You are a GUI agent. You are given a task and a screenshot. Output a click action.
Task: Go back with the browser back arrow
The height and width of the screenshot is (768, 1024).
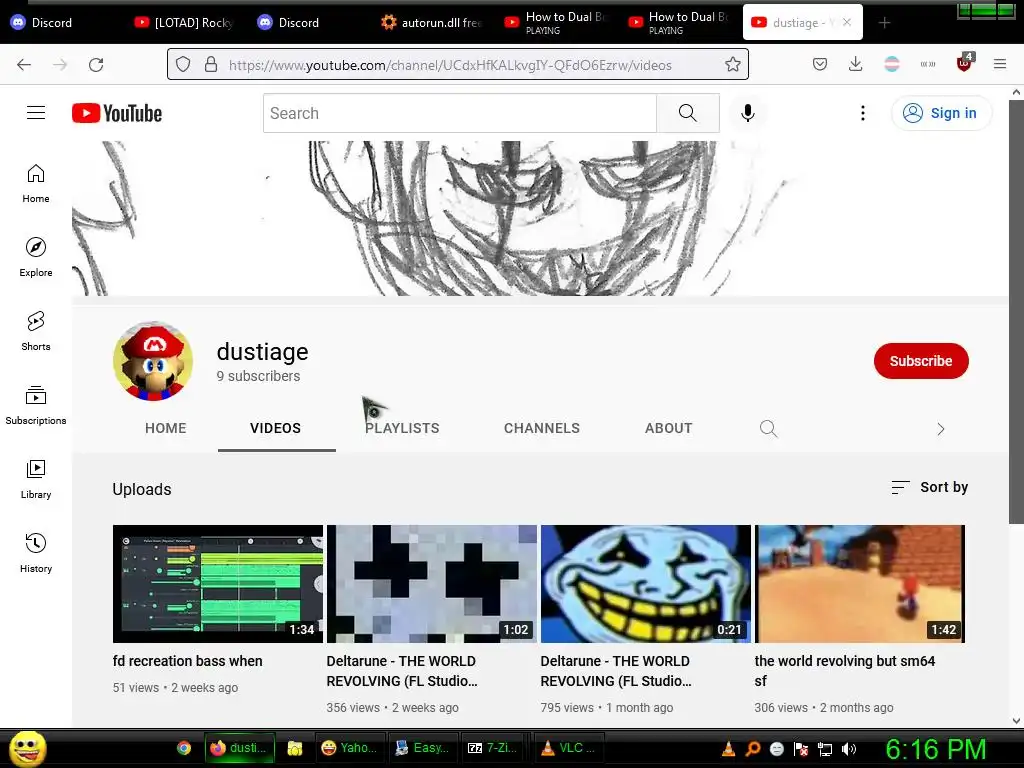click(x=24, y=65)
